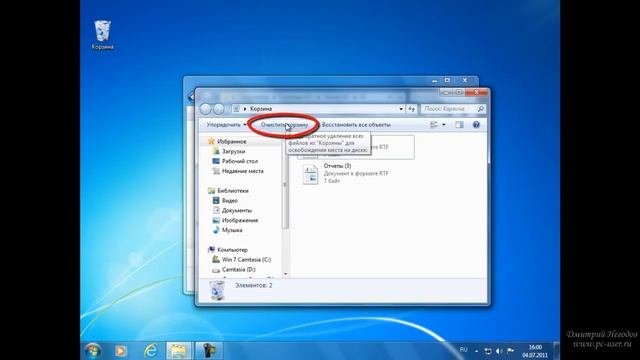Close the Корзина Explorer window
Image resolution: width=640 pixels, height=360 pixels.
[476, 93]
